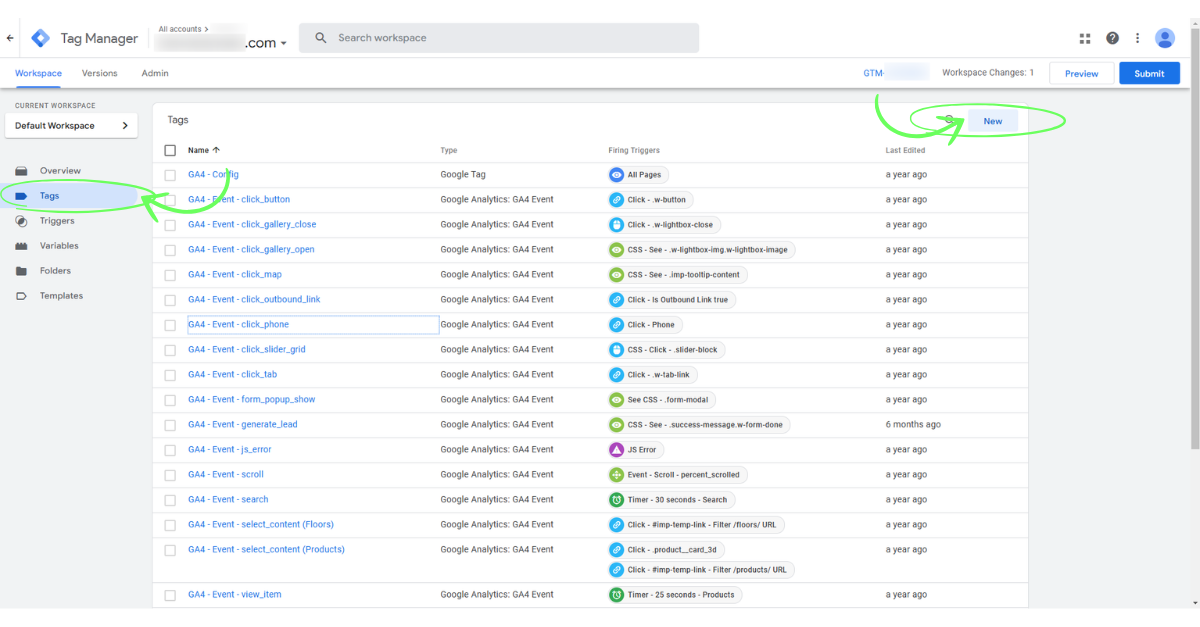The height and width of the screenshot is (627, 1200).
Task: Check the click_gallery_close tag checkbox
Action: pos(170,225)
